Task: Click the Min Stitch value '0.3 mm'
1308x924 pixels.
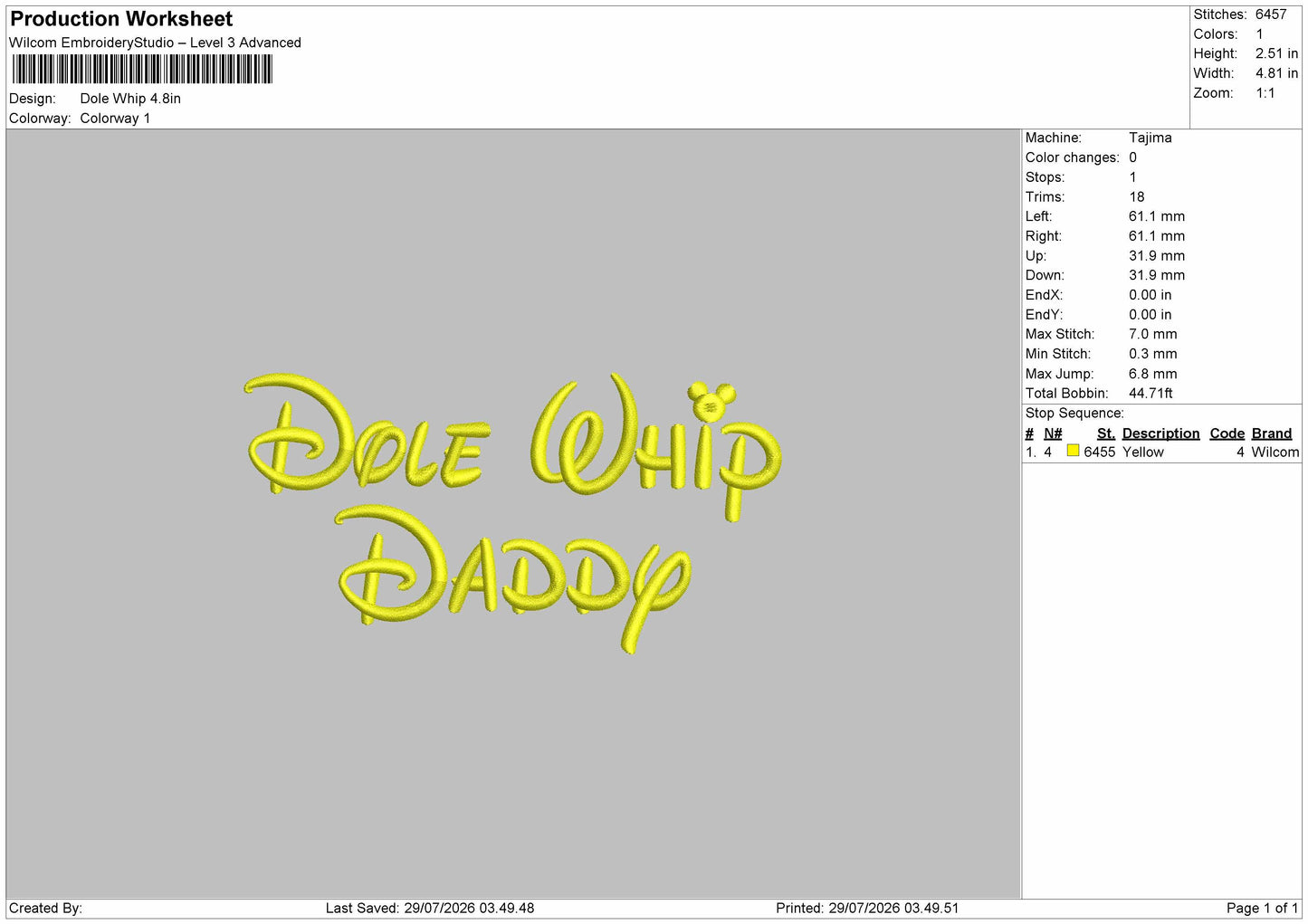Action: (x=1152, y=354)
